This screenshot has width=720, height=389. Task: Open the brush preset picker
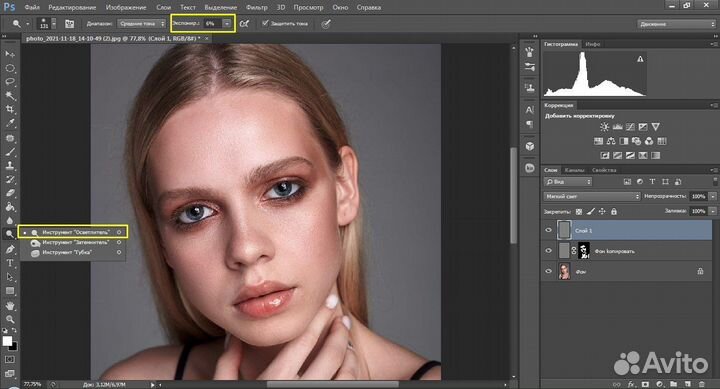(46, 23)
